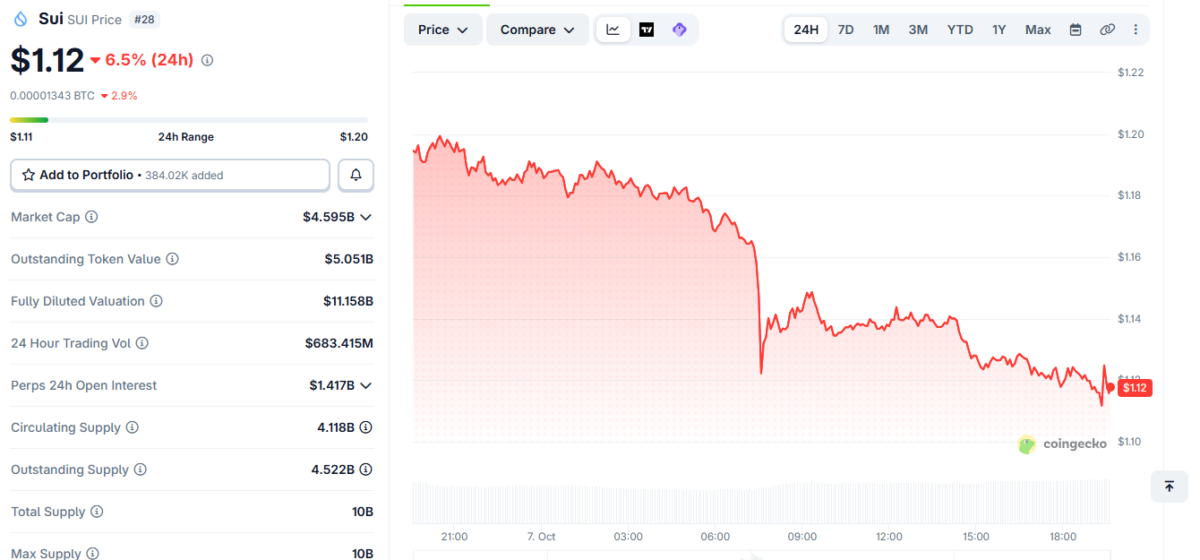Open the 24h change info icon
Screen dimensions: 1200x560
click(x=207, y=60)
